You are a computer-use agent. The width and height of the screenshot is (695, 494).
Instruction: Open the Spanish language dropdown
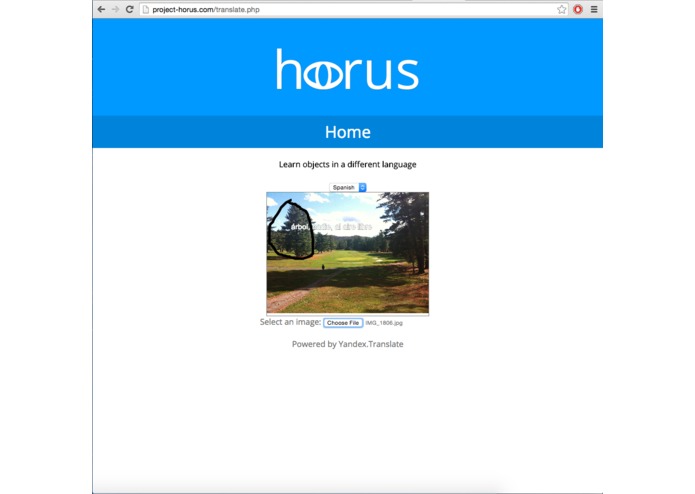coord(348,187)
